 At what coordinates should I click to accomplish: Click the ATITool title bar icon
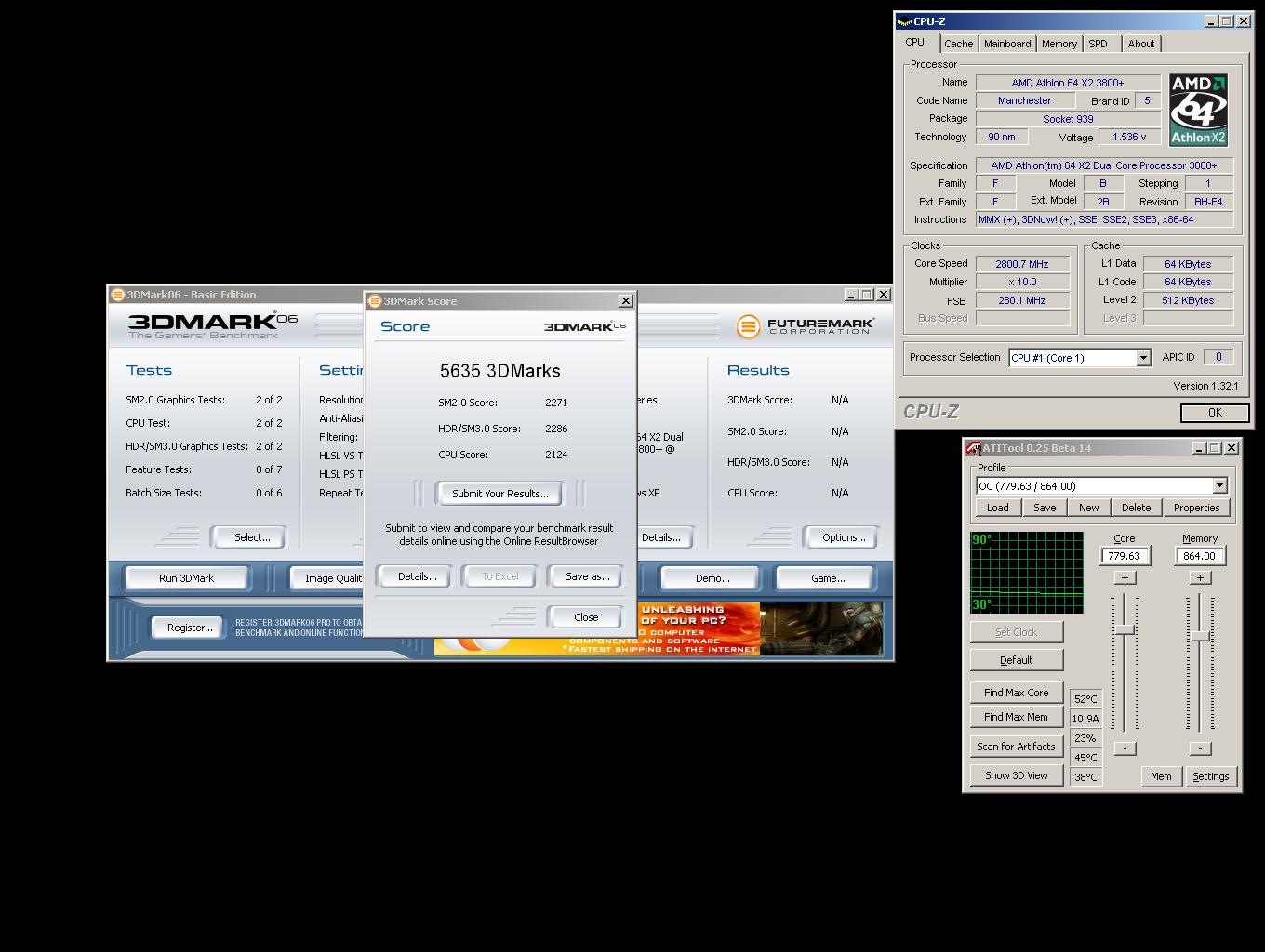click(973, 448)
